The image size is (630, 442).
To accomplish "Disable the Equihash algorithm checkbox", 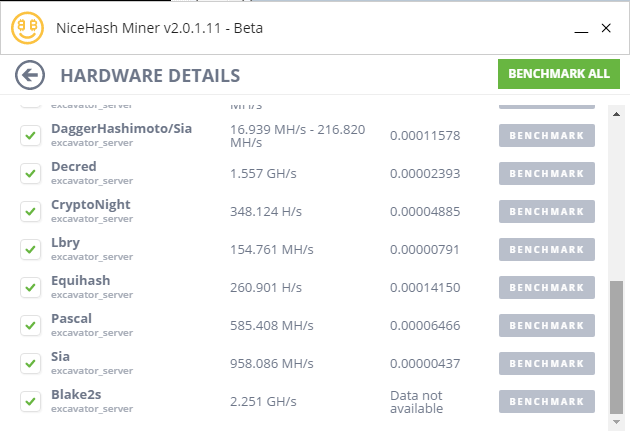I will (x=31, y=287).
